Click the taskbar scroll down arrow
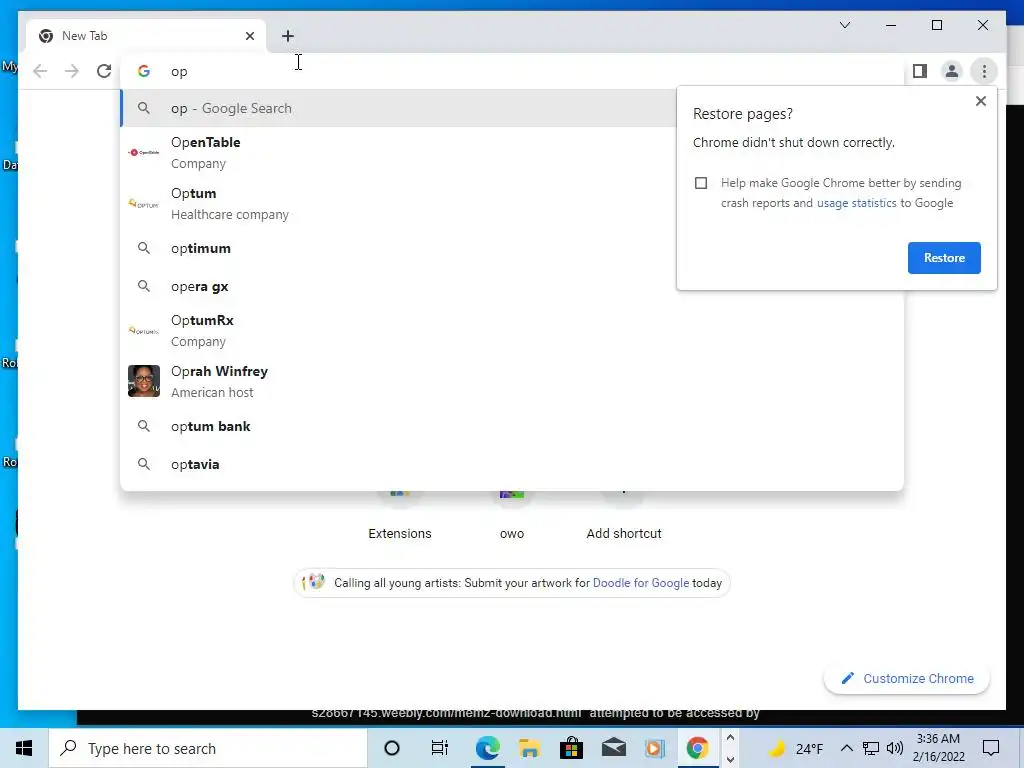 (x=730, y=760)
